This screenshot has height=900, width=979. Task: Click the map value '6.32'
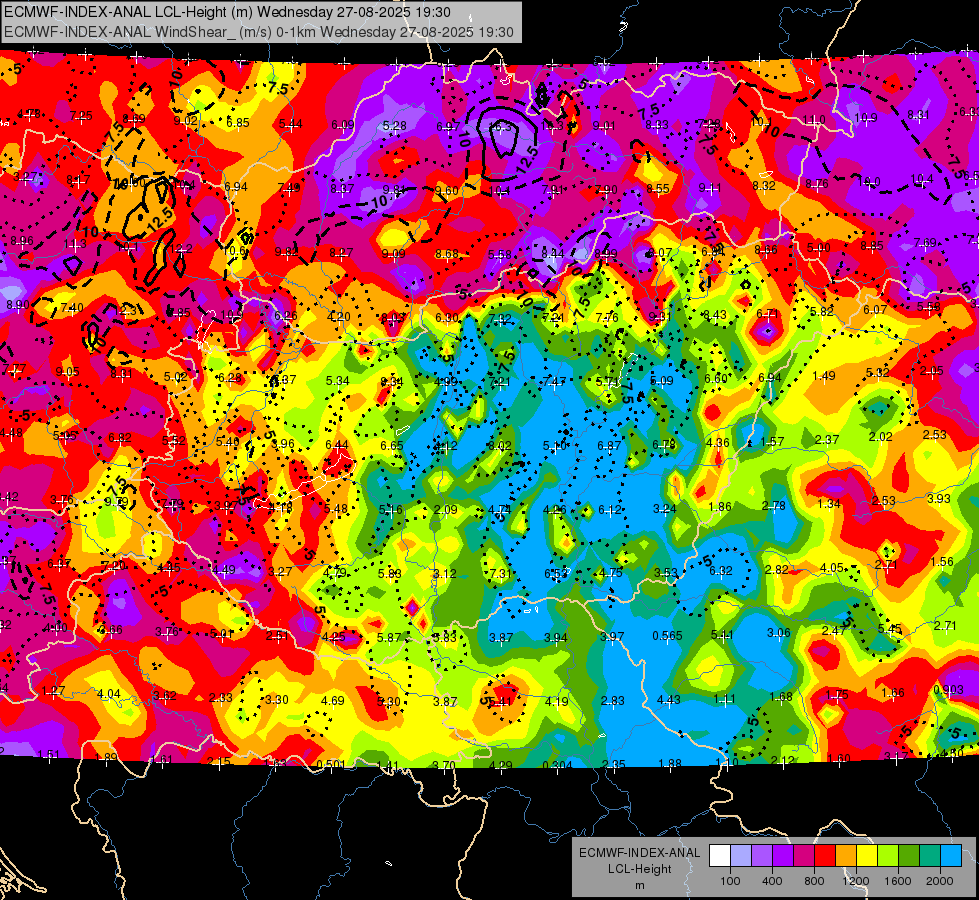721,570
